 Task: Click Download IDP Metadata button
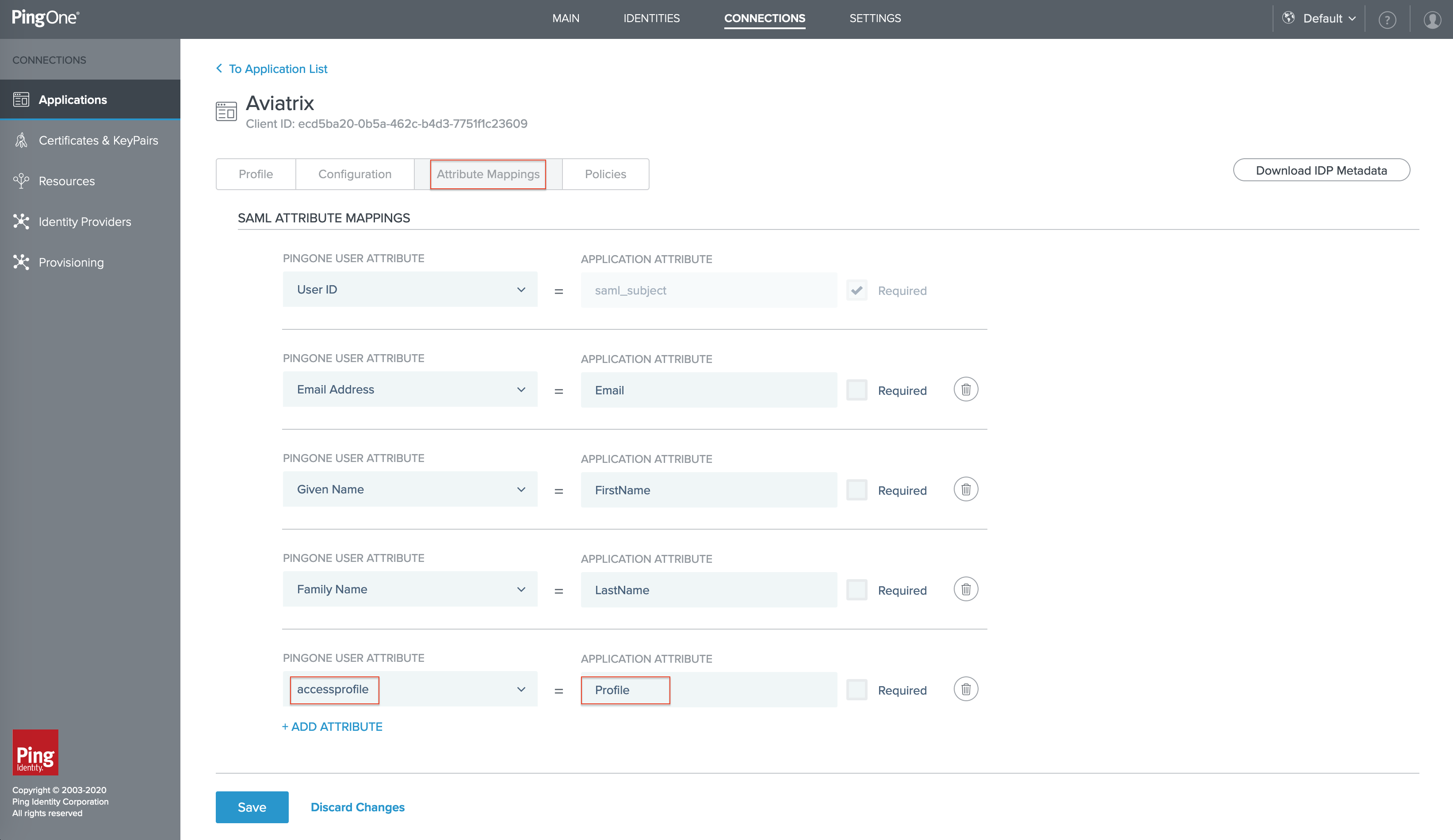(1322, 169)
